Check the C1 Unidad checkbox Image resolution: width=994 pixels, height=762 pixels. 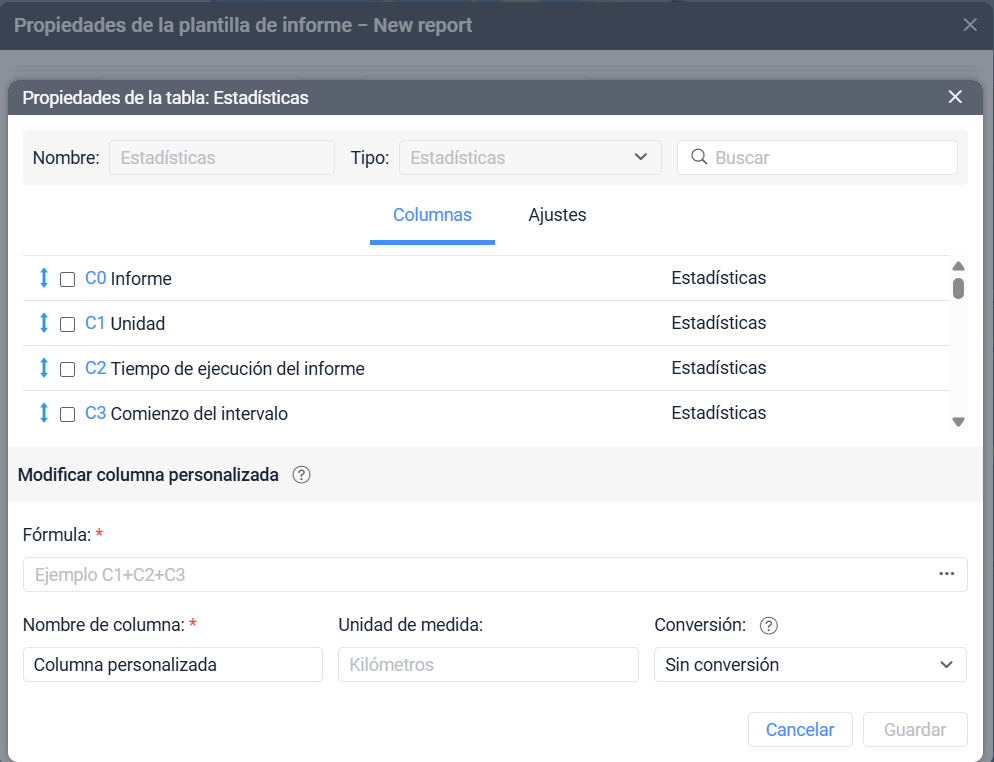pos(68,325)
